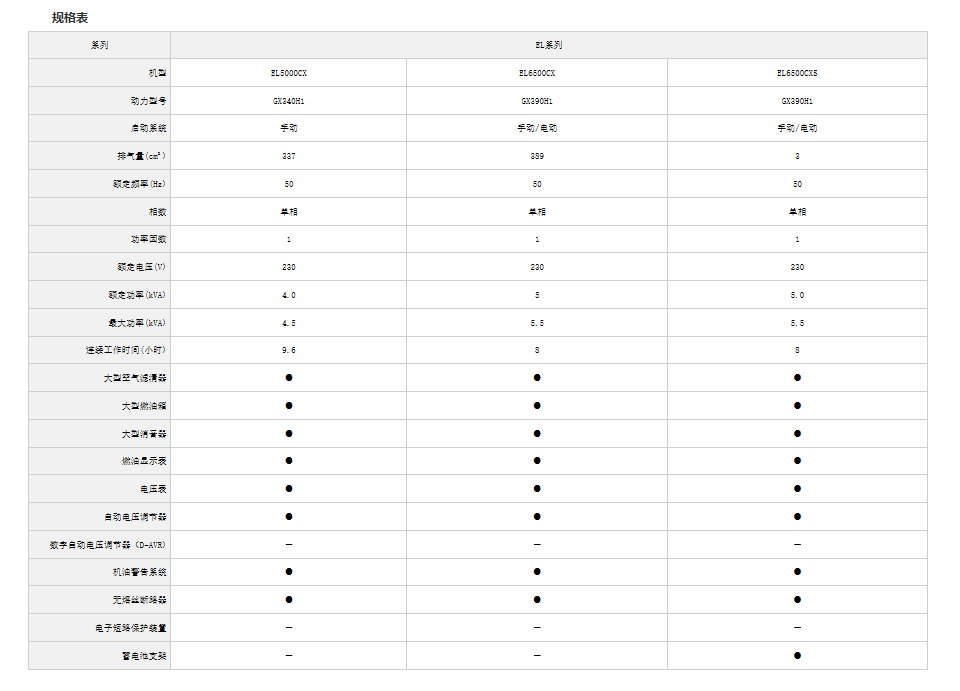This screenshot has width=960, height=691.
Task: Click maximum power 5.5 in the 6500CX column
Action: pyautogui.click(x=537, y=323)
